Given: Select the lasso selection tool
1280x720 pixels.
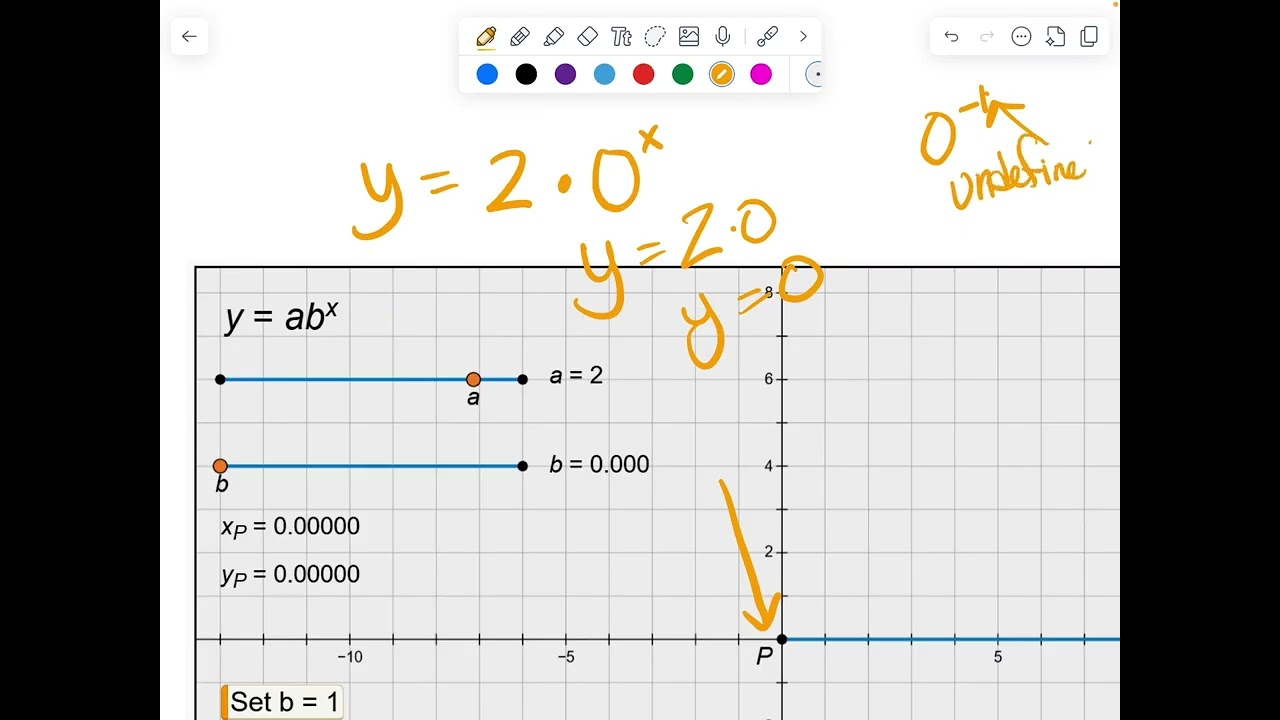Looking at the screenshot, I should pyautogui.click(x=655, y=37).
